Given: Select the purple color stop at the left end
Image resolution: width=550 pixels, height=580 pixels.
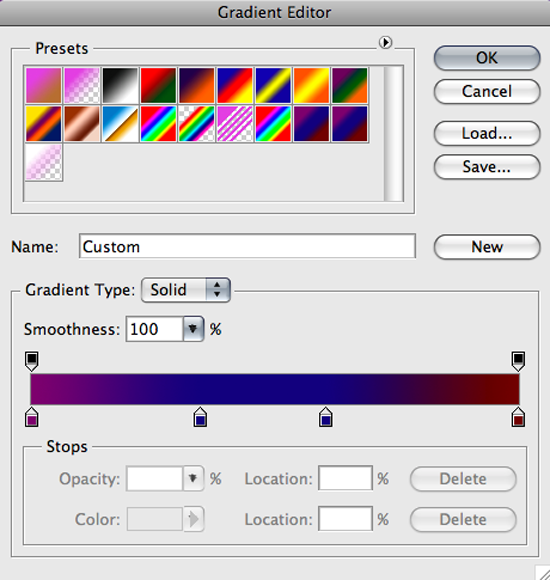Looking at the screenshot, I should tap(32, 417).
